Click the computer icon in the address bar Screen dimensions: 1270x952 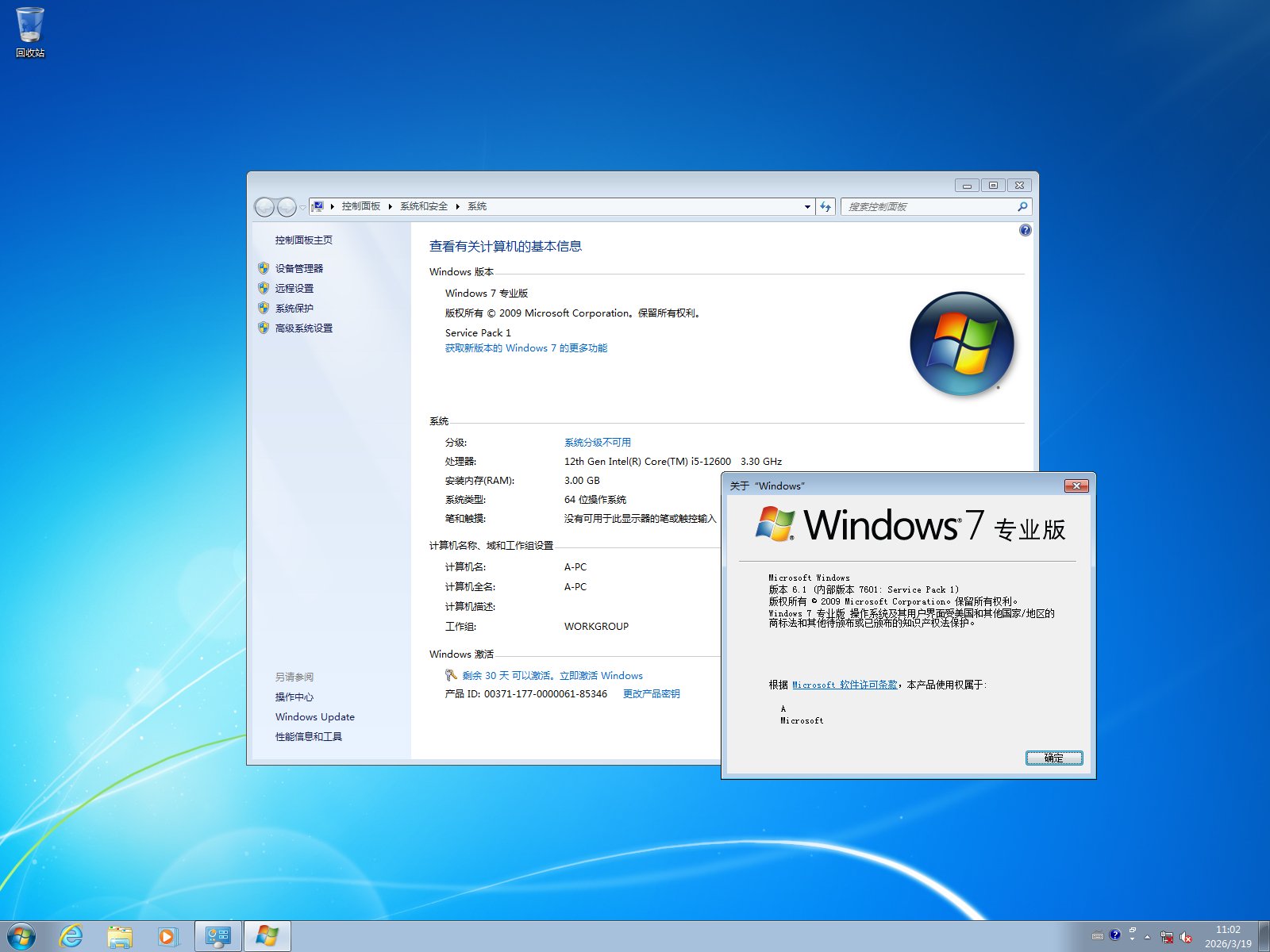pos(317,206)
